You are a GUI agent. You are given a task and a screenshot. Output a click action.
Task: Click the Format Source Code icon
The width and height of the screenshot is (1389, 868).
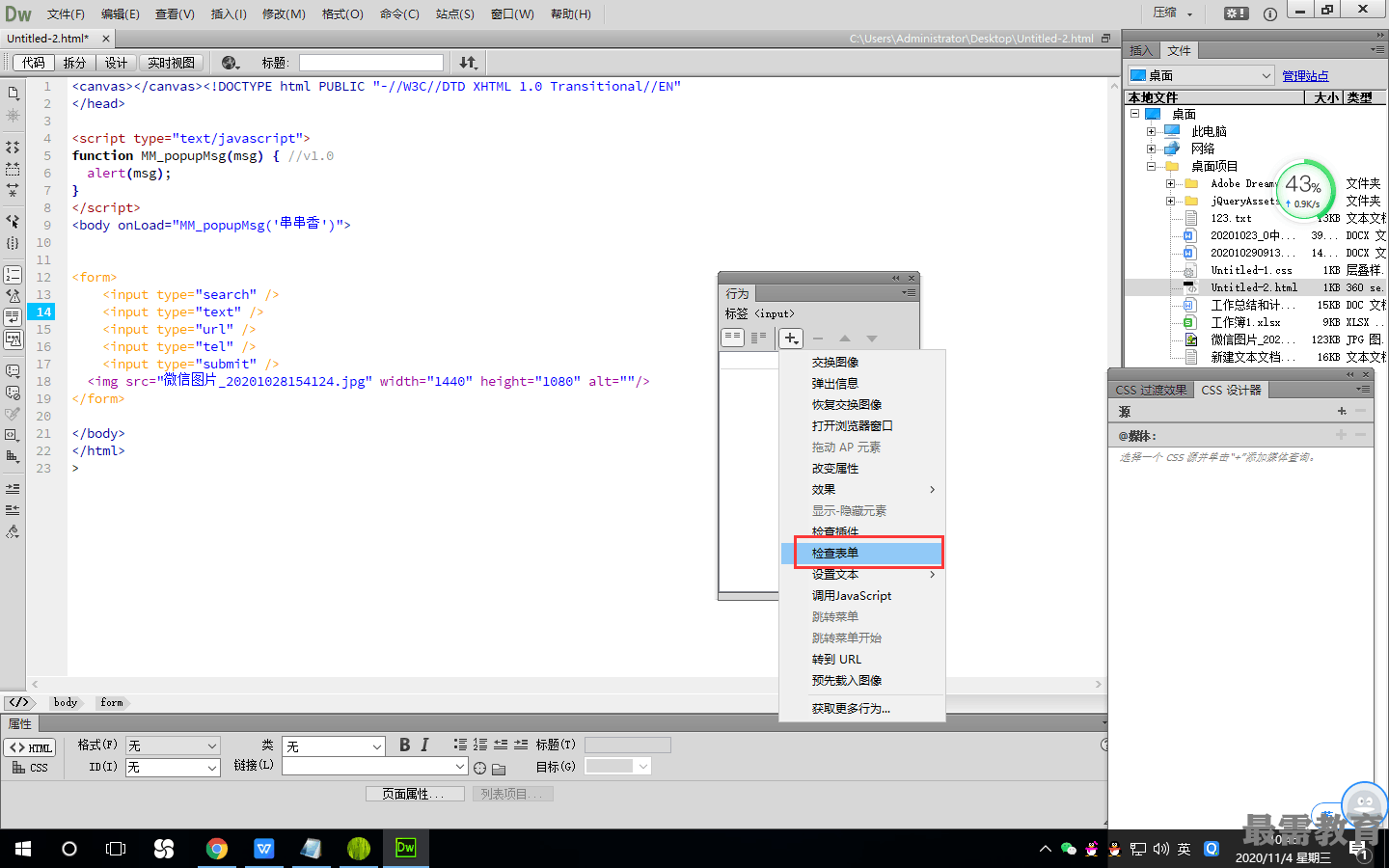click(x=14, y=531)
